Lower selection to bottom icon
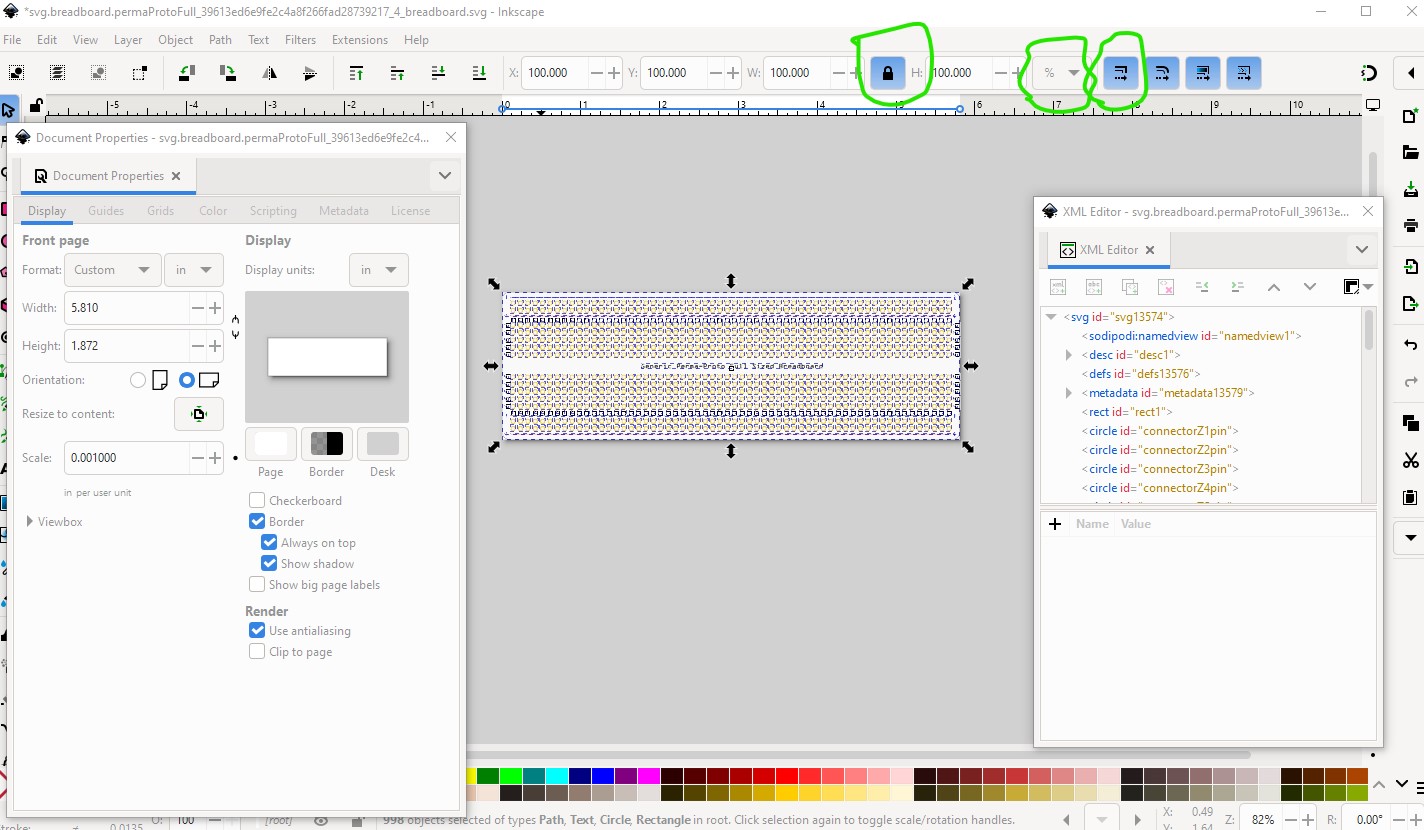Image resolution: width=1424 pixels, height=830 pixels. point(478,73)
